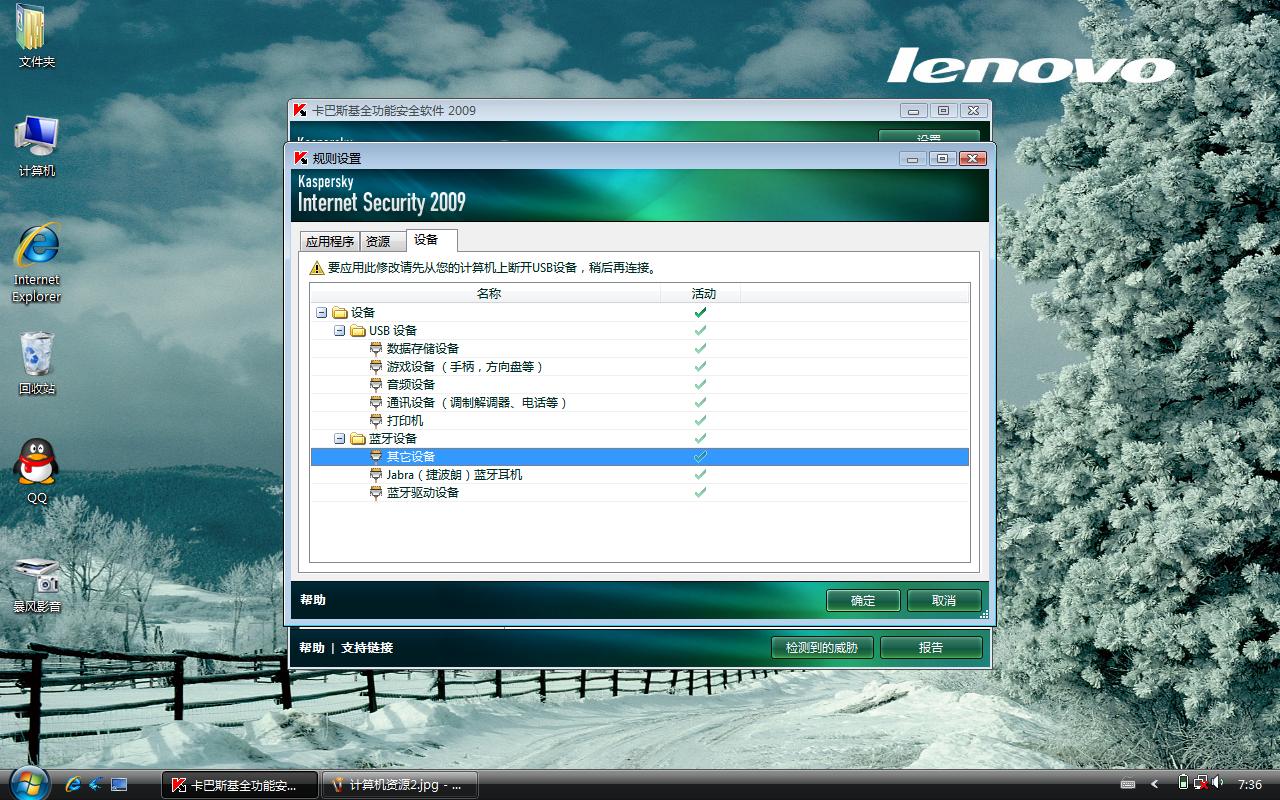
Task: Collapse the USB 设备 tree node
Action: coord(339,331)
